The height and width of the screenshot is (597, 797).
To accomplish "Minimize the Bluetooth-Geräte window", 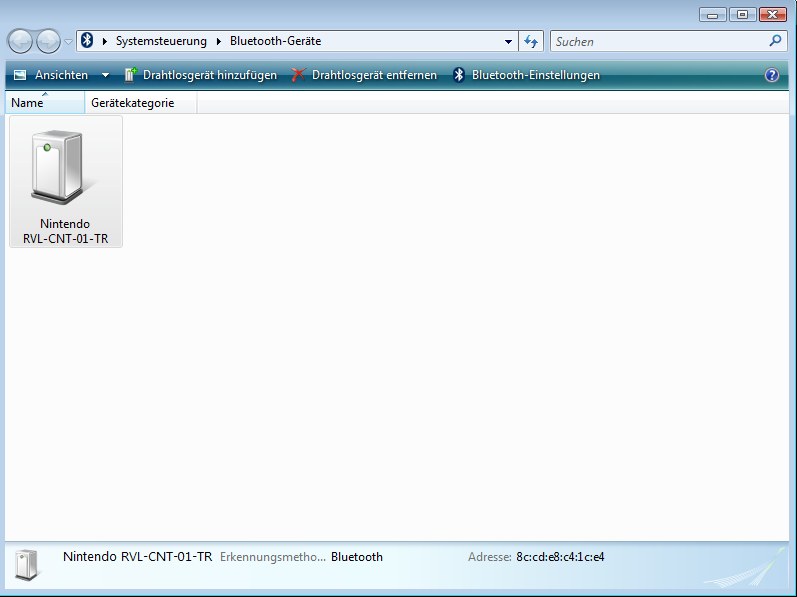I will (713, 15).
